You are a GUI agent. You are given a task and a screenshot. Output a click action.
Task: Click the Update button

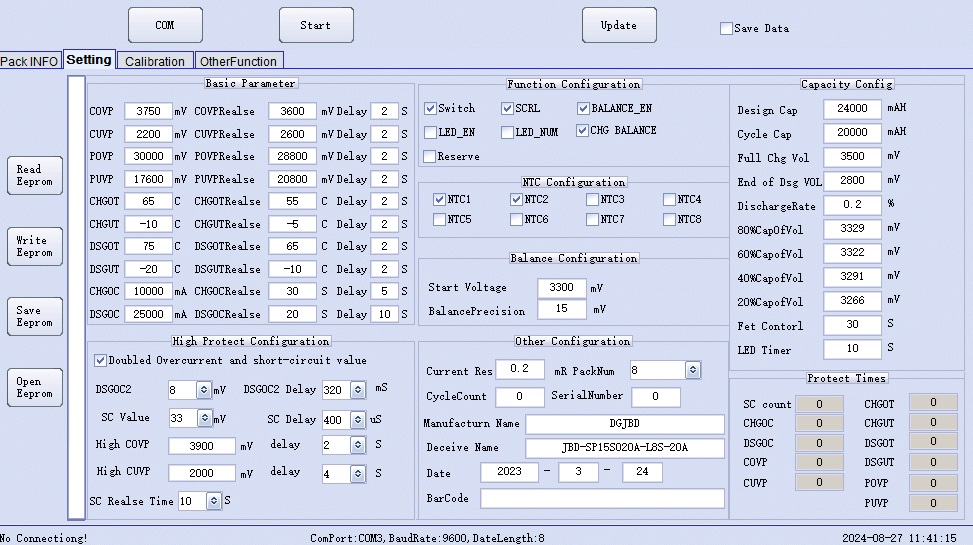point(619,25)
